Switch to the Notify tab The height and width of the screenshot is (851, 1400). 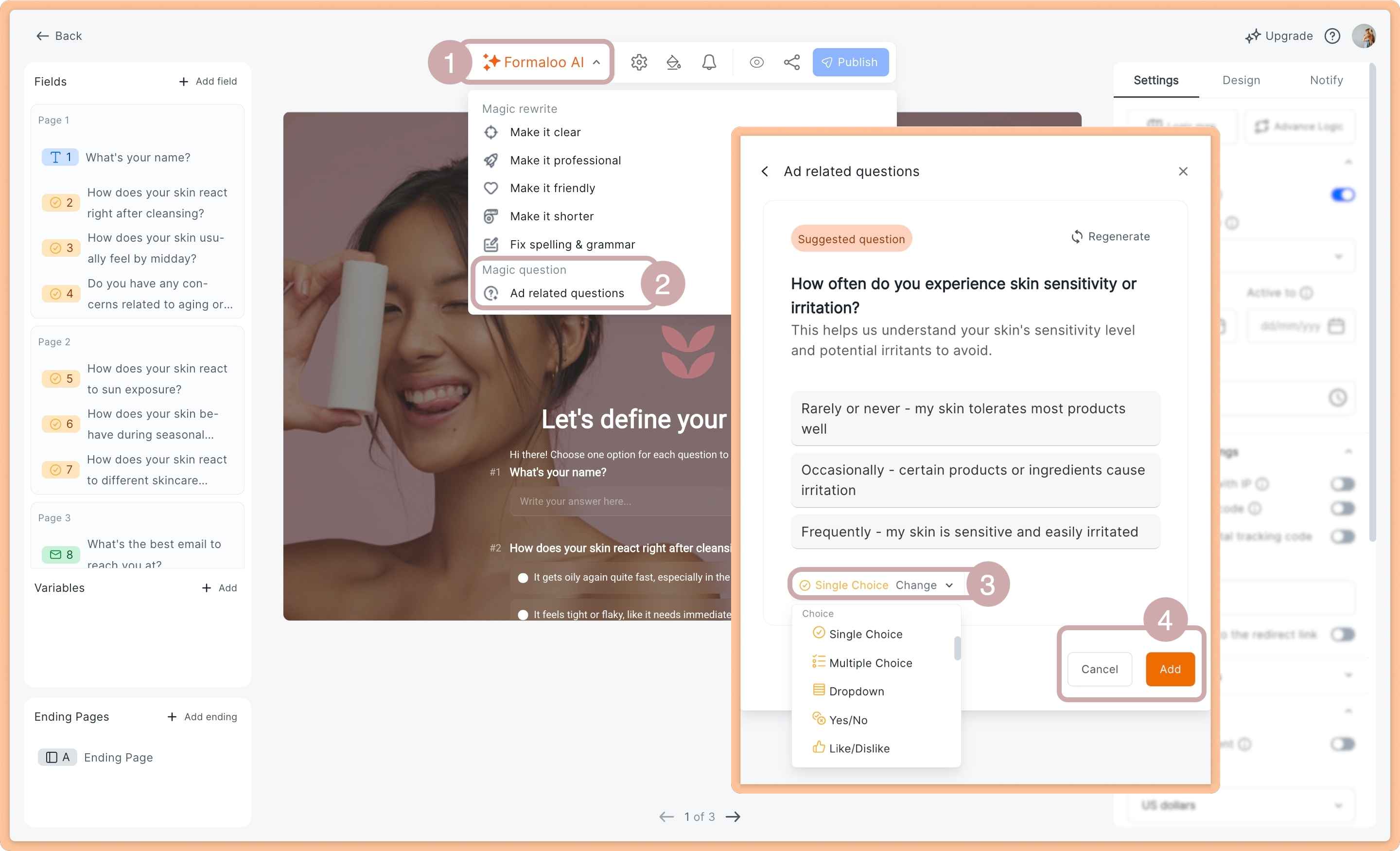pyautogui.click(x=1326, y=80)
